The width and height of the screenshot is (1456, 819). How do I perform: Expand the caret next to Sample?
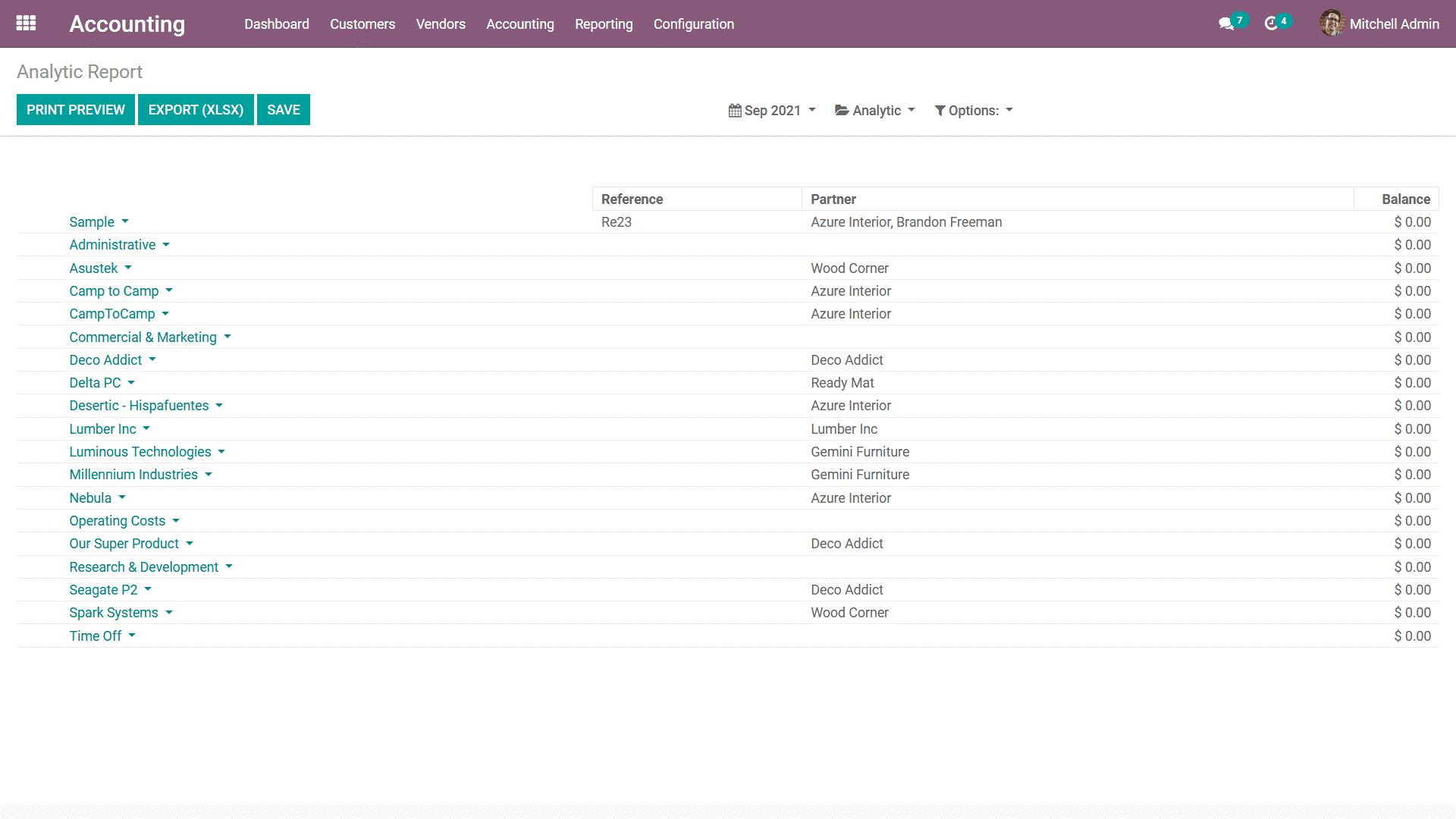125,222
